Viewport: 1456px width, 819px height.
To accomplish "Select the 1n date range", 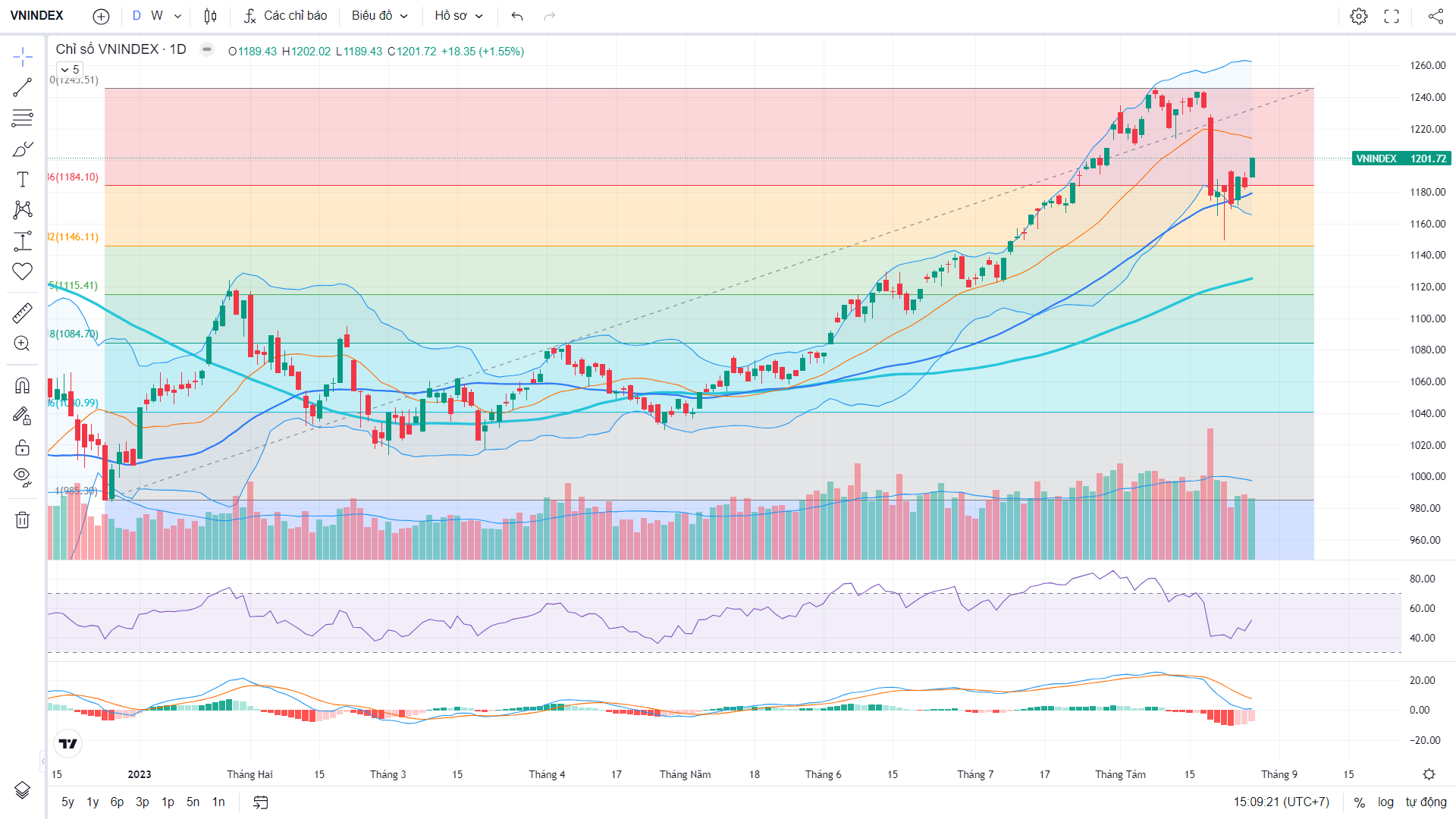I will (x=218, y=802).
